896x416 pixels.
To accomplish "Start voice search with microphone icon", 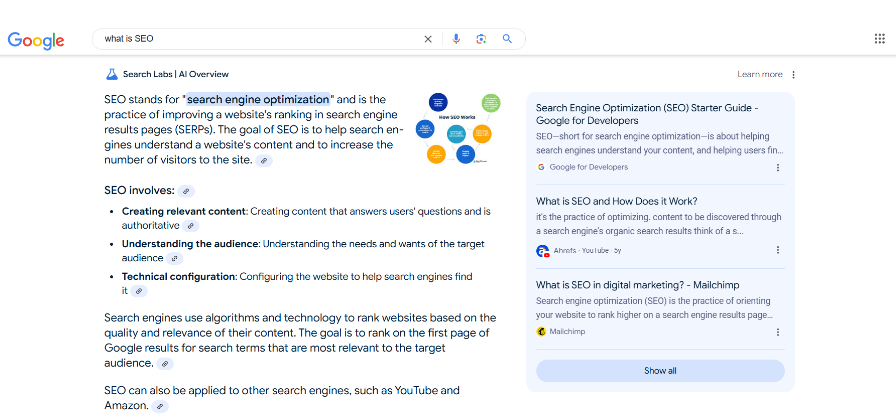I will click(456, 39).
